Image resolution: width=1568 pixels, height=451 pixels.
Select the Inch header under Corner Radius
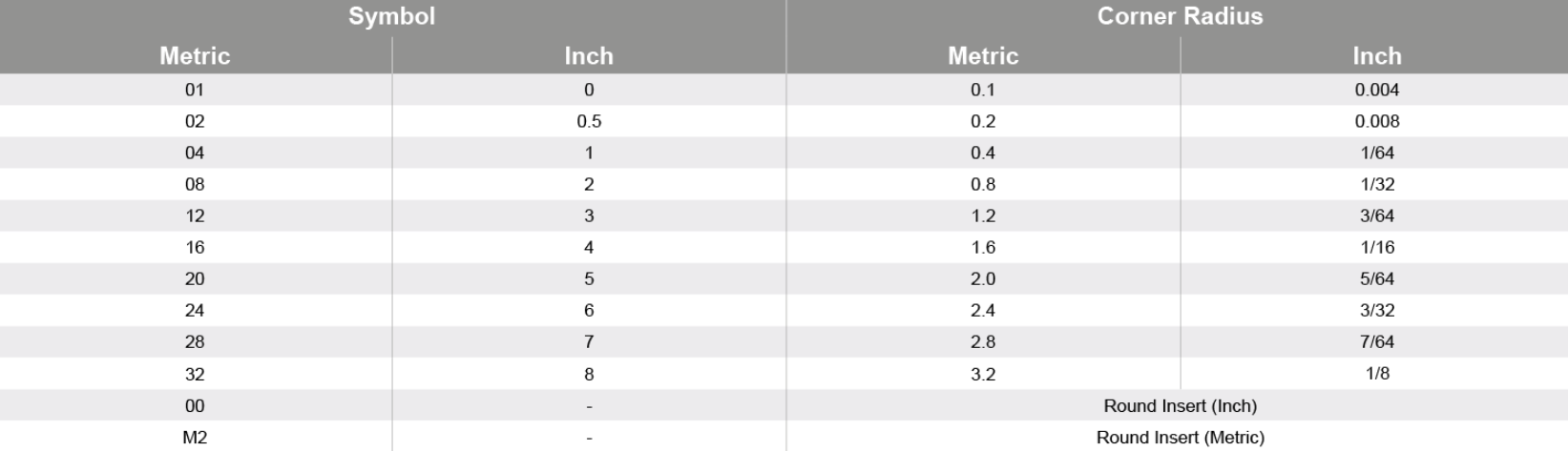coord(1375,55)
